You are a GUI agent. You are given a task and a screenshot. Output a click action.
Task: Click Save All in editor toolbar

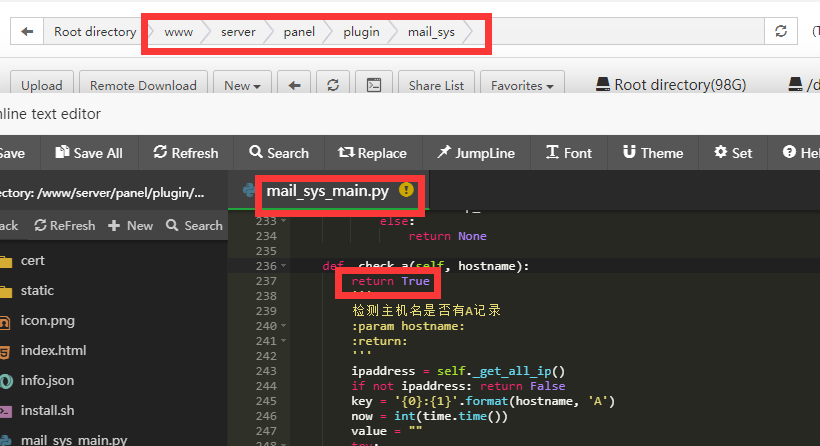pyautogui.click(x=88, y=153)
